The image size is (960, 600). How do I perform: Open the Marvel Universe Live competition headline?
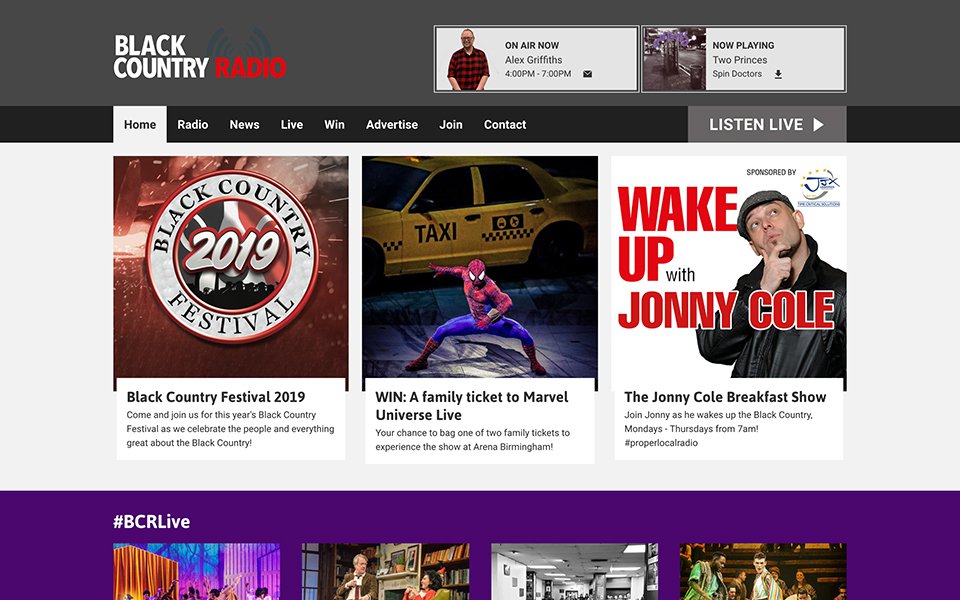tap(472, 406)
